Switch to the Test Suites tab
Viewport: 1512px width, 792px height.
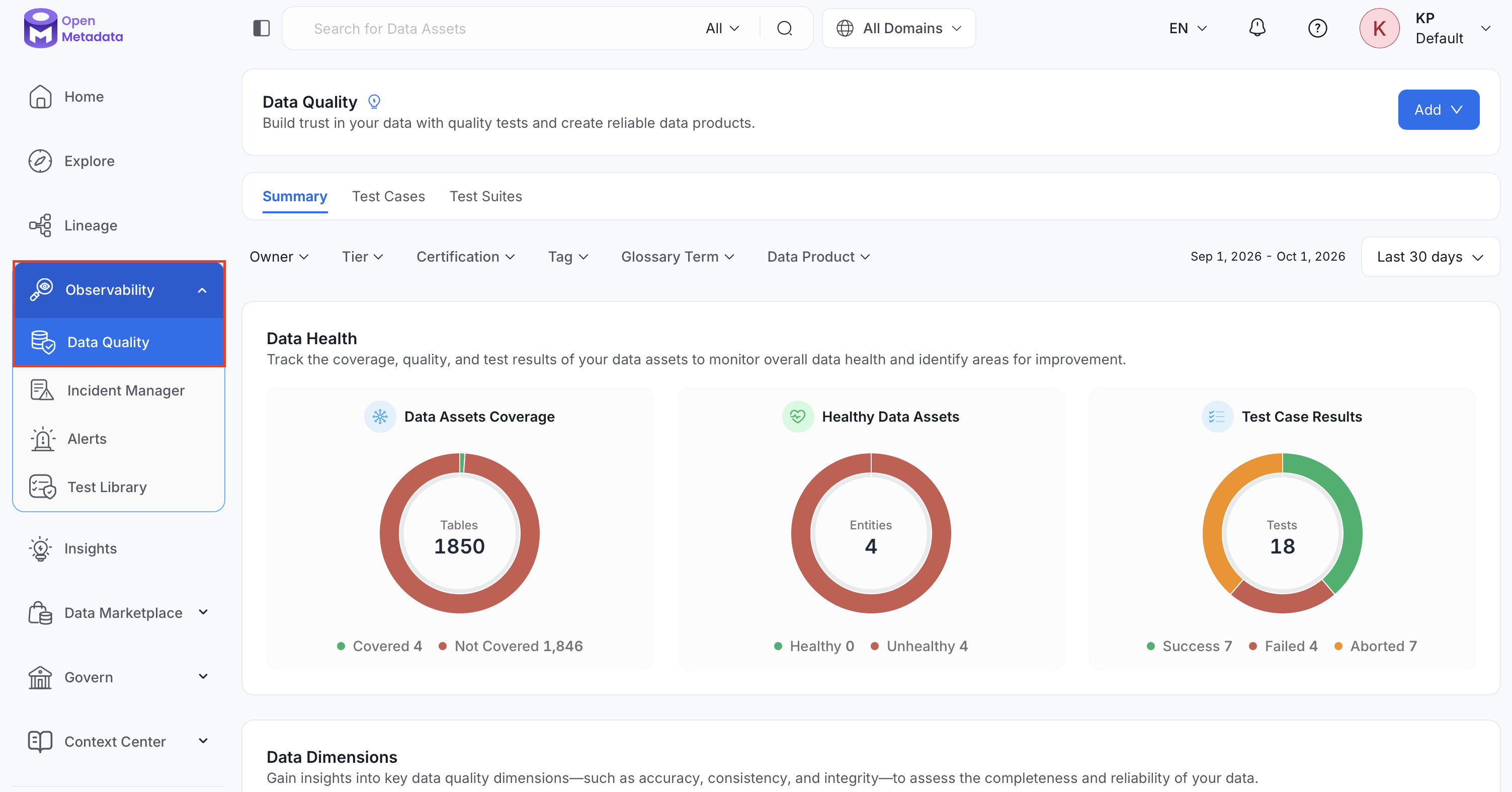[485, 197]
